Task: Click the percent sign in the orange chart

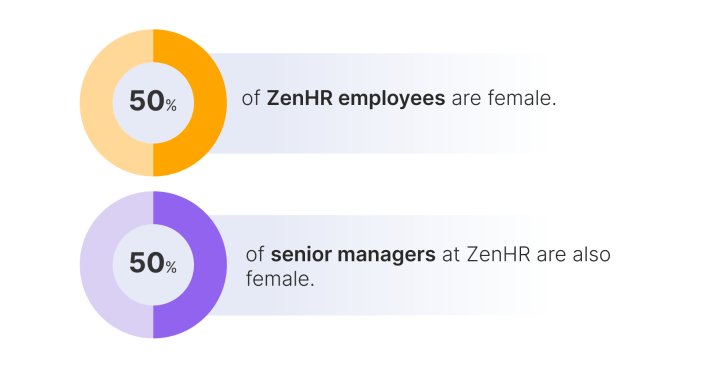Action: tap(171, 105)
